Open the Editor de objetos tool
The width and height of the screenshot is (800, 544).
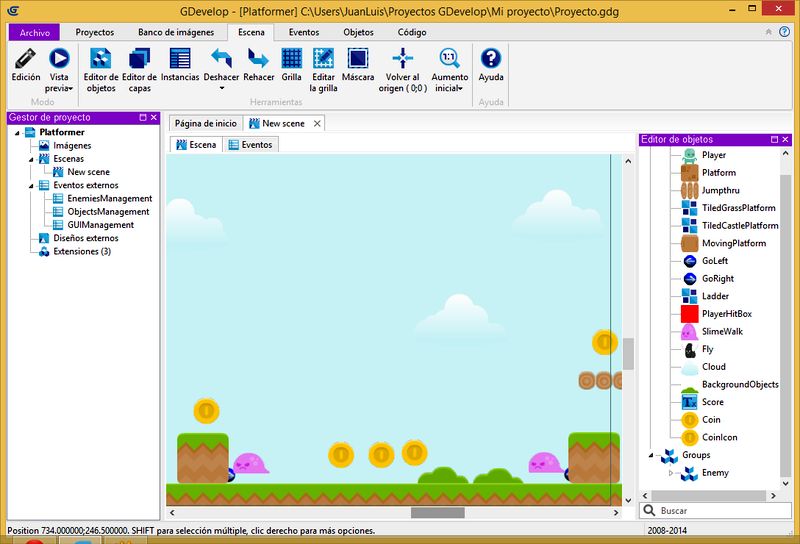coord(101,70)
